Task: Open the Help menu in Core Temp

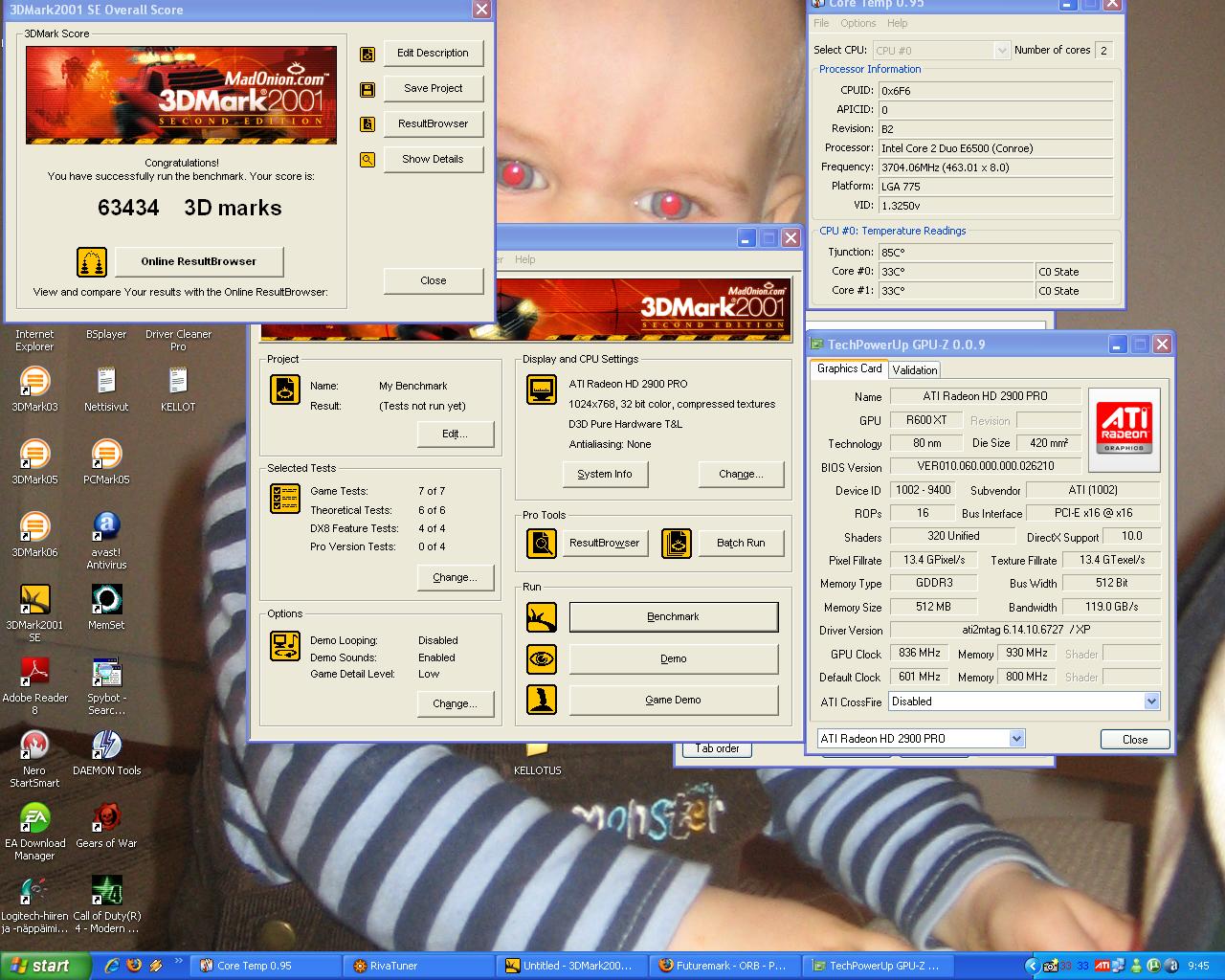Action: [897, 23]
